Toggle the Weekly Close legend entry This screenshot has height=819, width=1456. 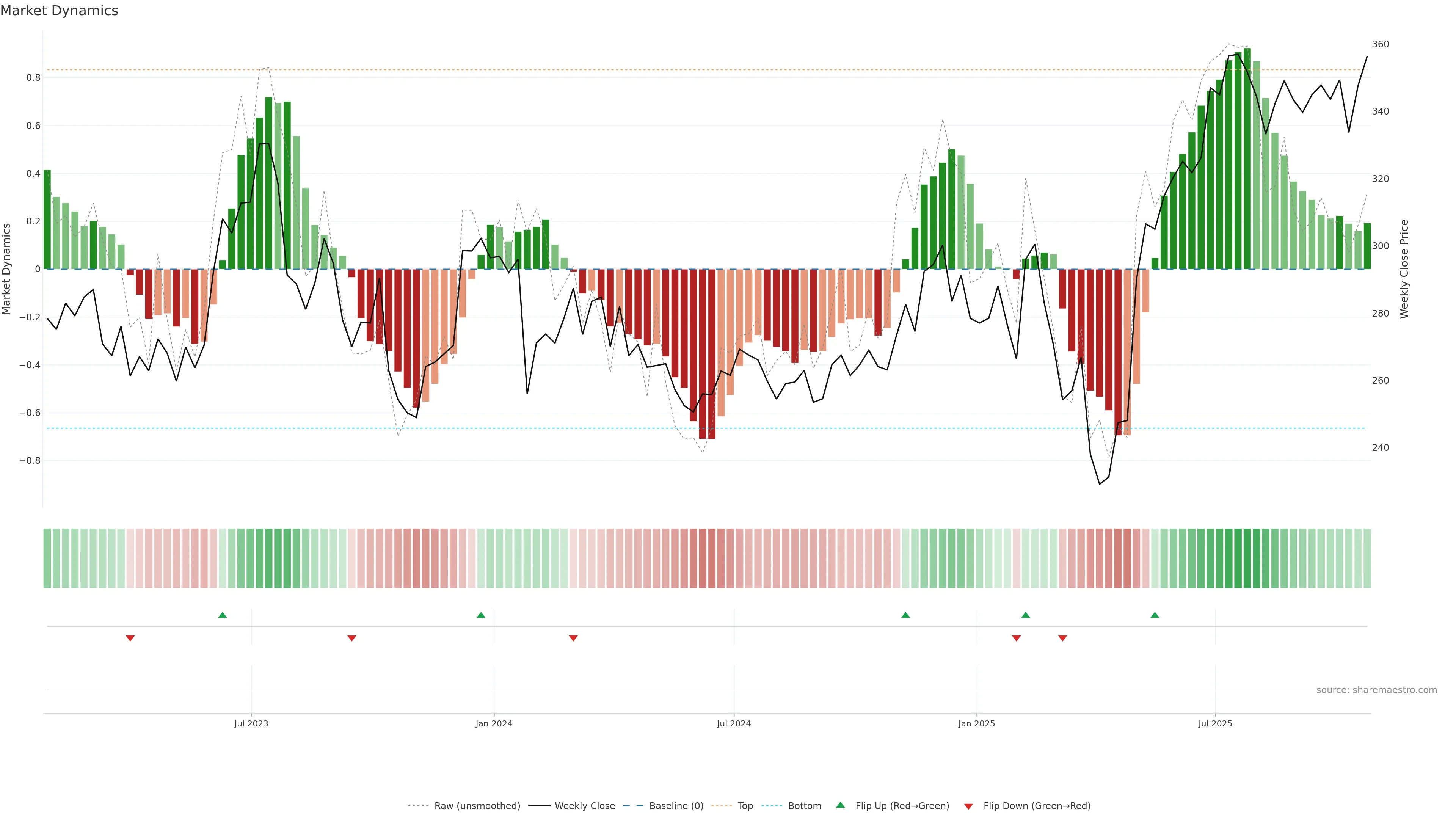click(x=584, y=806)
